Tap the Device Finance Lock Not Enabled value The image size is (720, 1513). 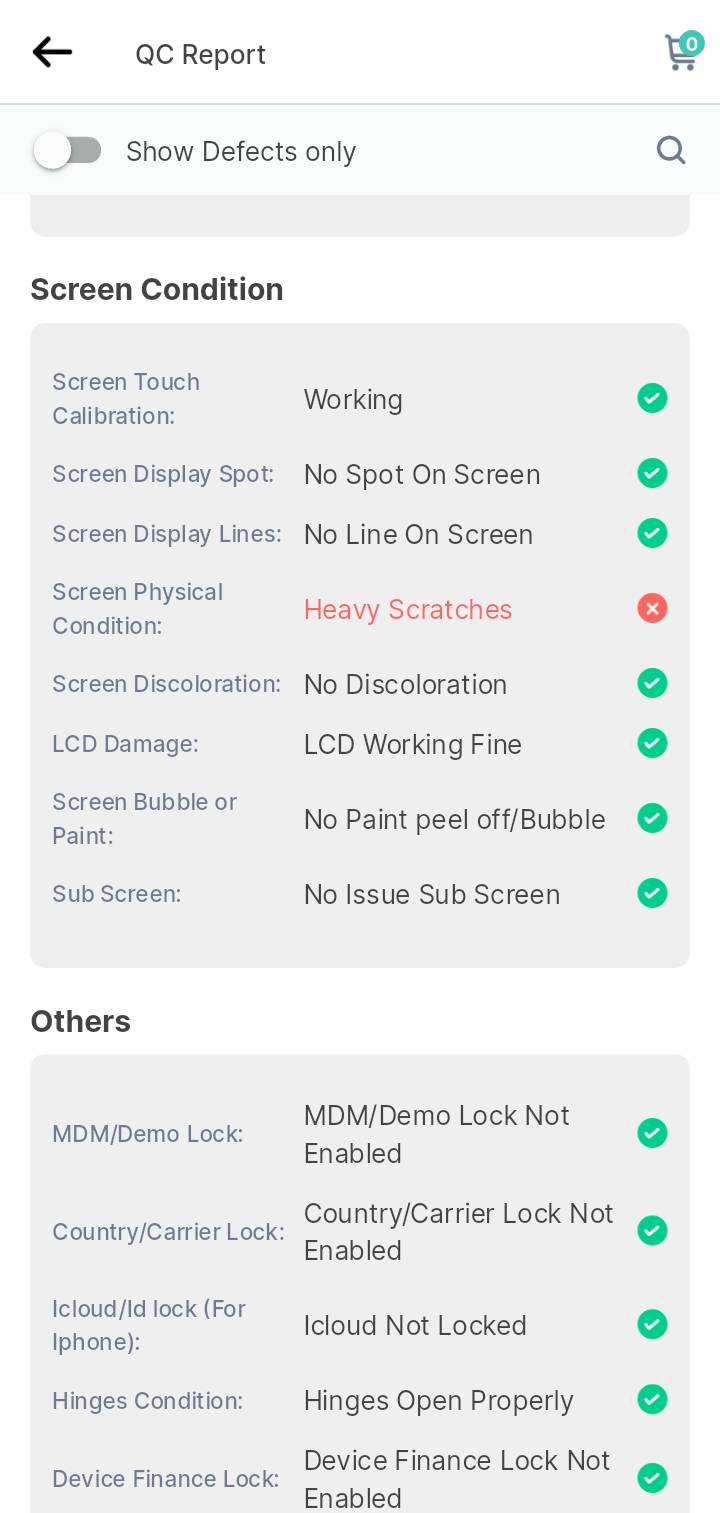click(x=457, y=1479)
